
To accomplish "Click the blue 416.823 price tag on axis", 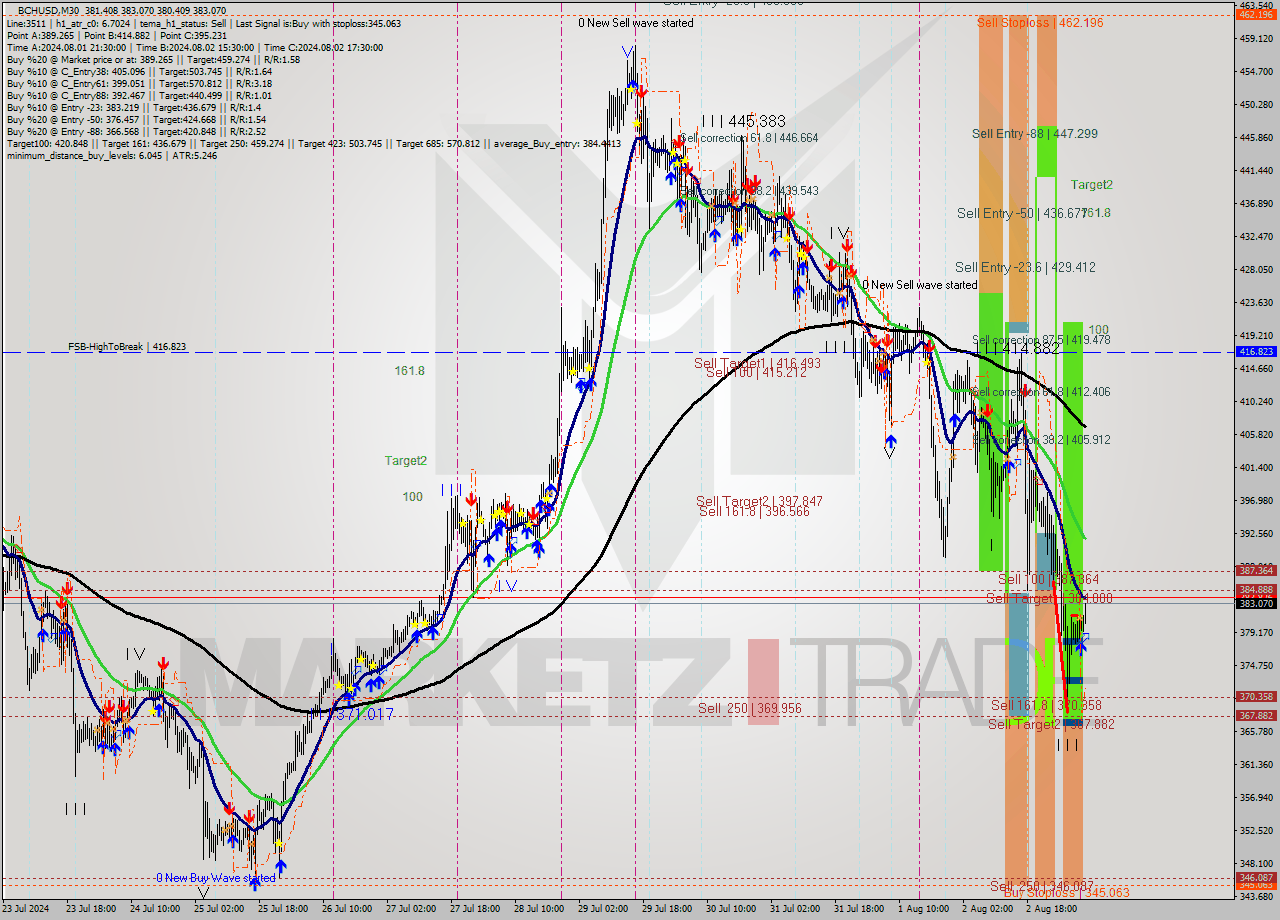I will [x=1254, y=352].
